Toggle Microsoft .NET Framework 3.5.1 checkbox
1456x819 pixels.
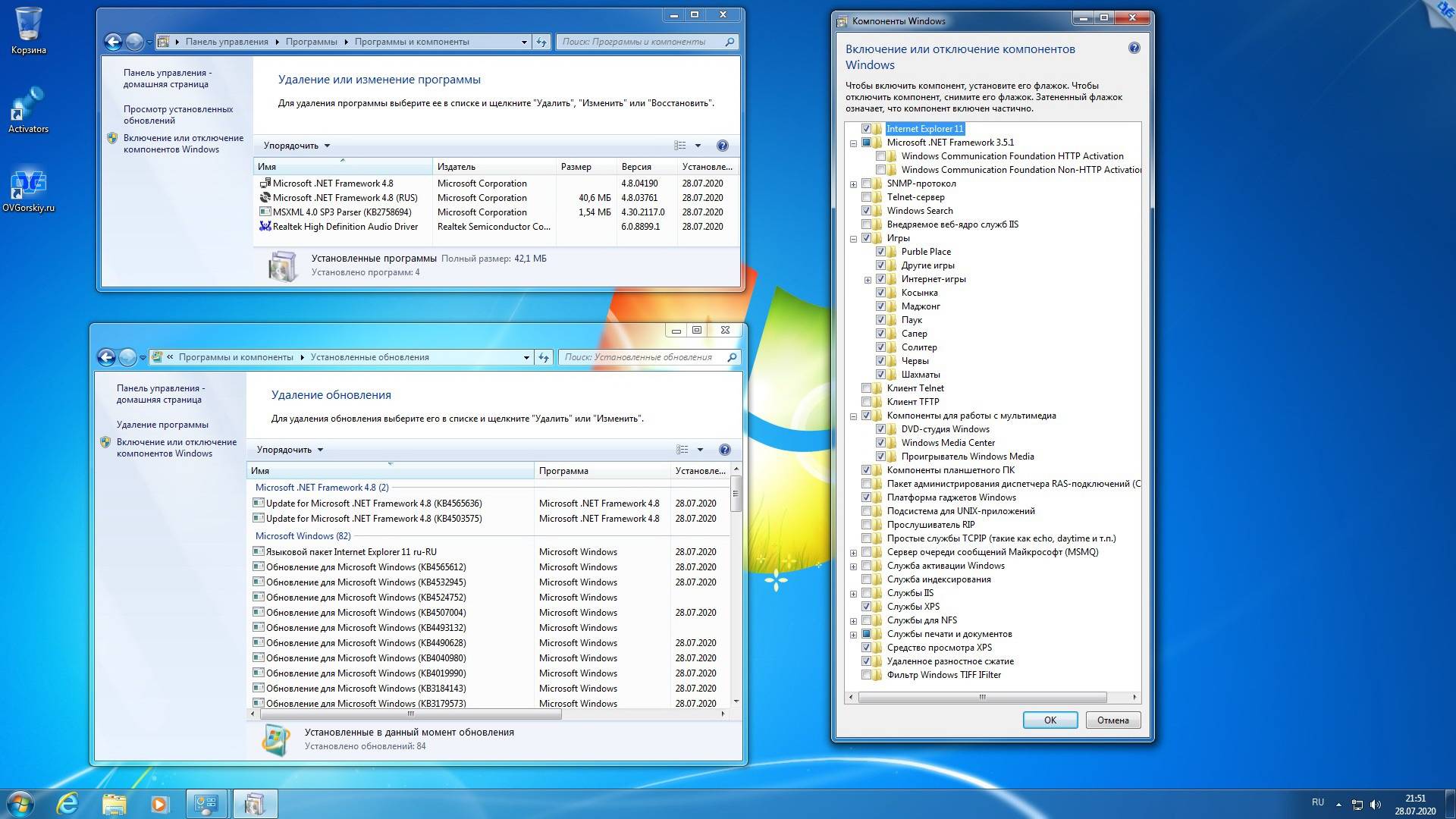[x=866, y=143]
